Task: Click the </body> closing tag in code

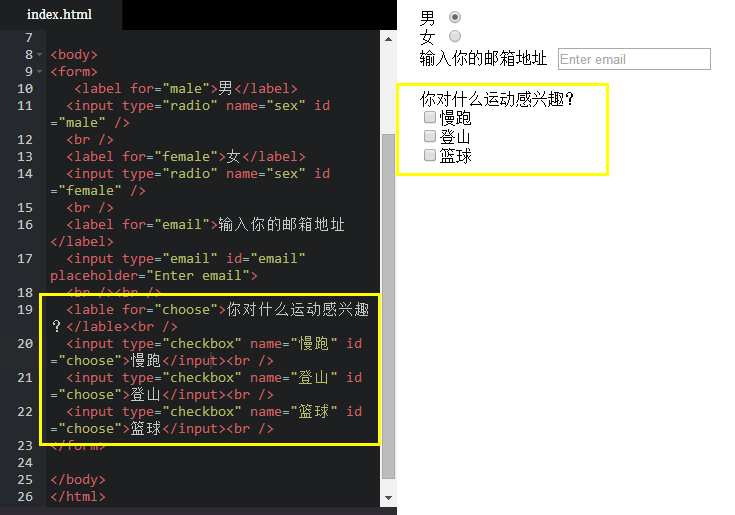Action: tap(78, 480)
